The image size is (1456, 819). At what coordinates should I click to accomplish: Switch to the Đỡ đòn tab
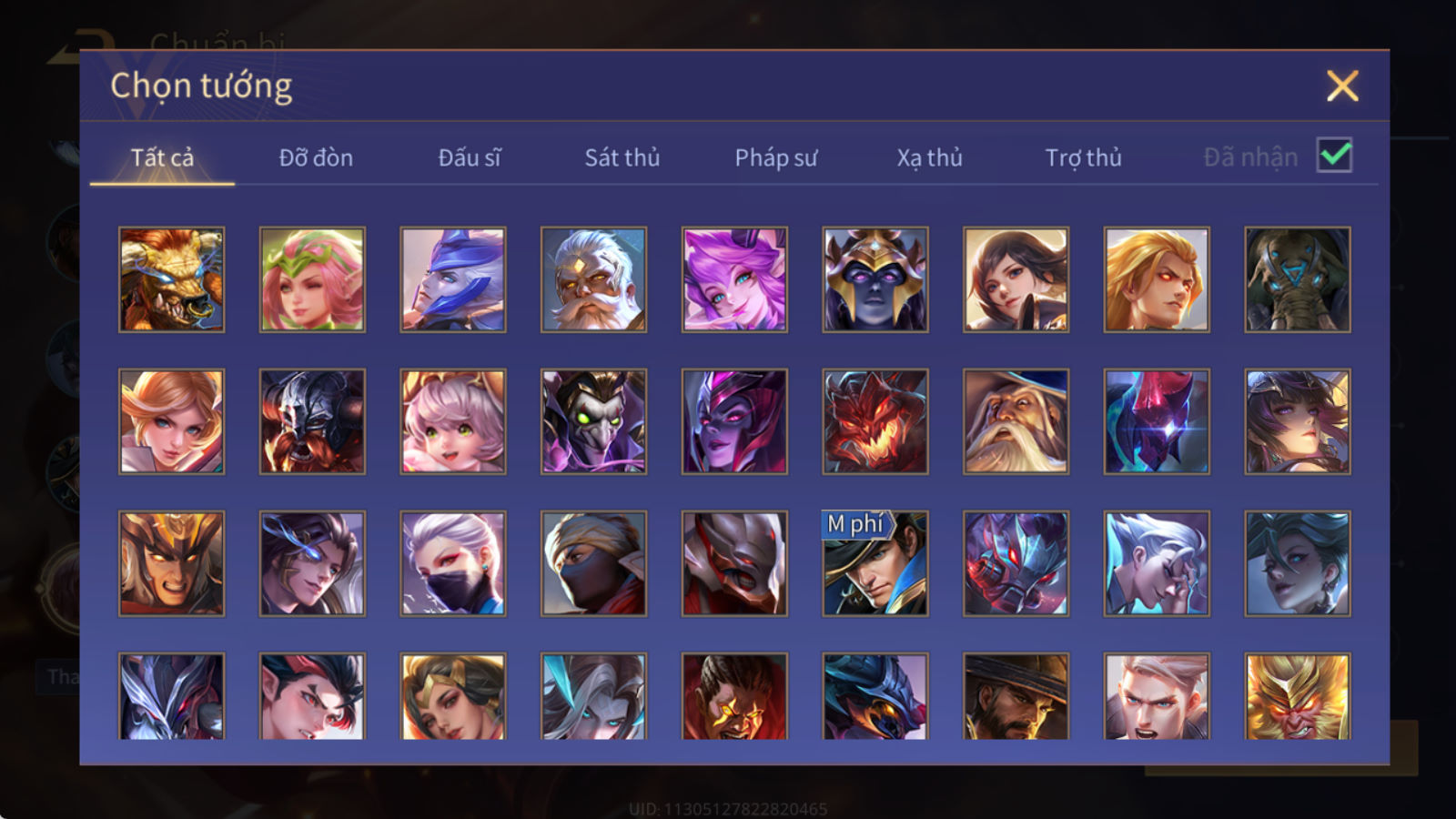[x=316, y=157]
